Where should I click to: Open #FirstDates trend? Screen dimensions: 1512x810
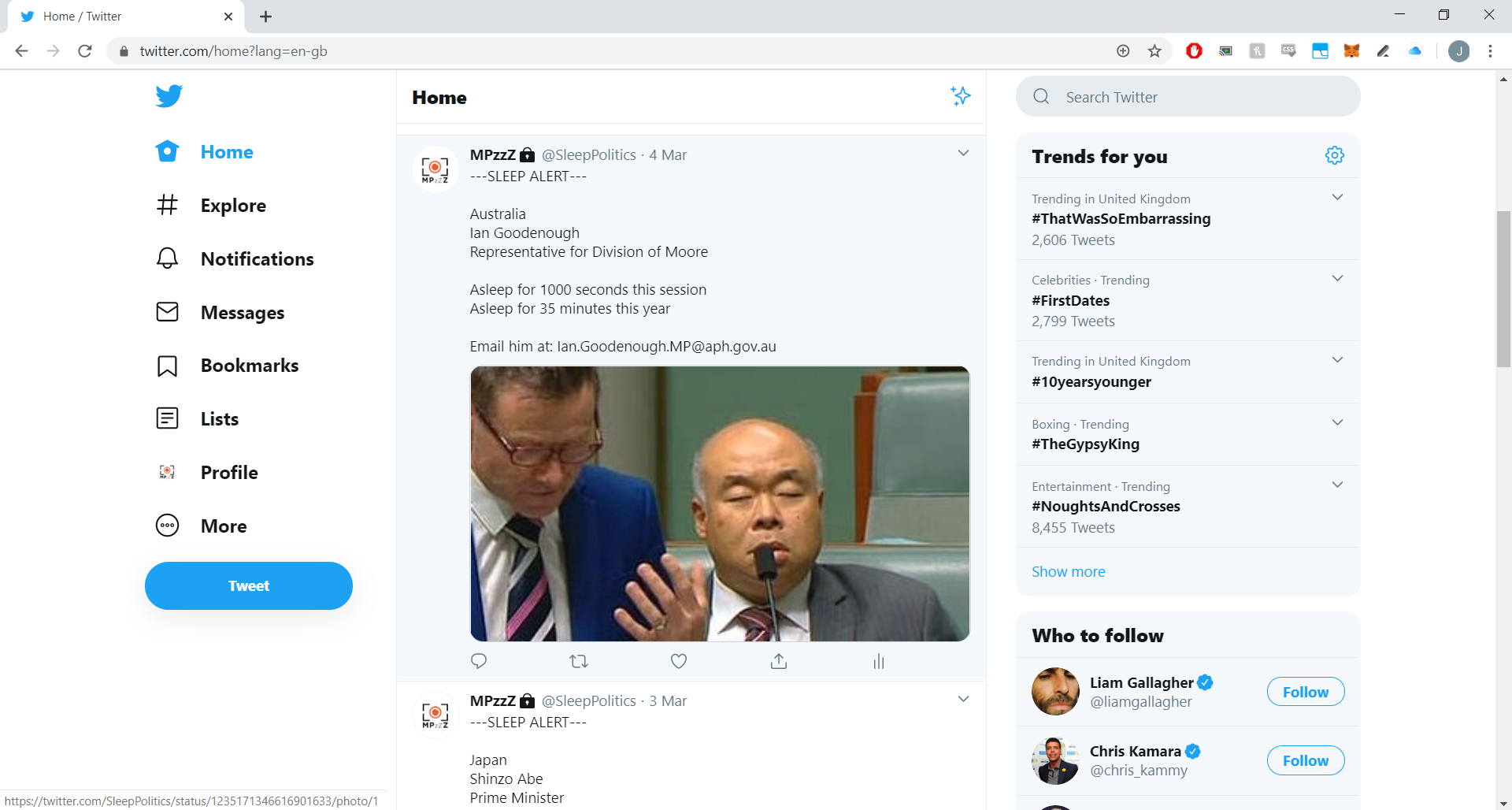point(1070,301)
